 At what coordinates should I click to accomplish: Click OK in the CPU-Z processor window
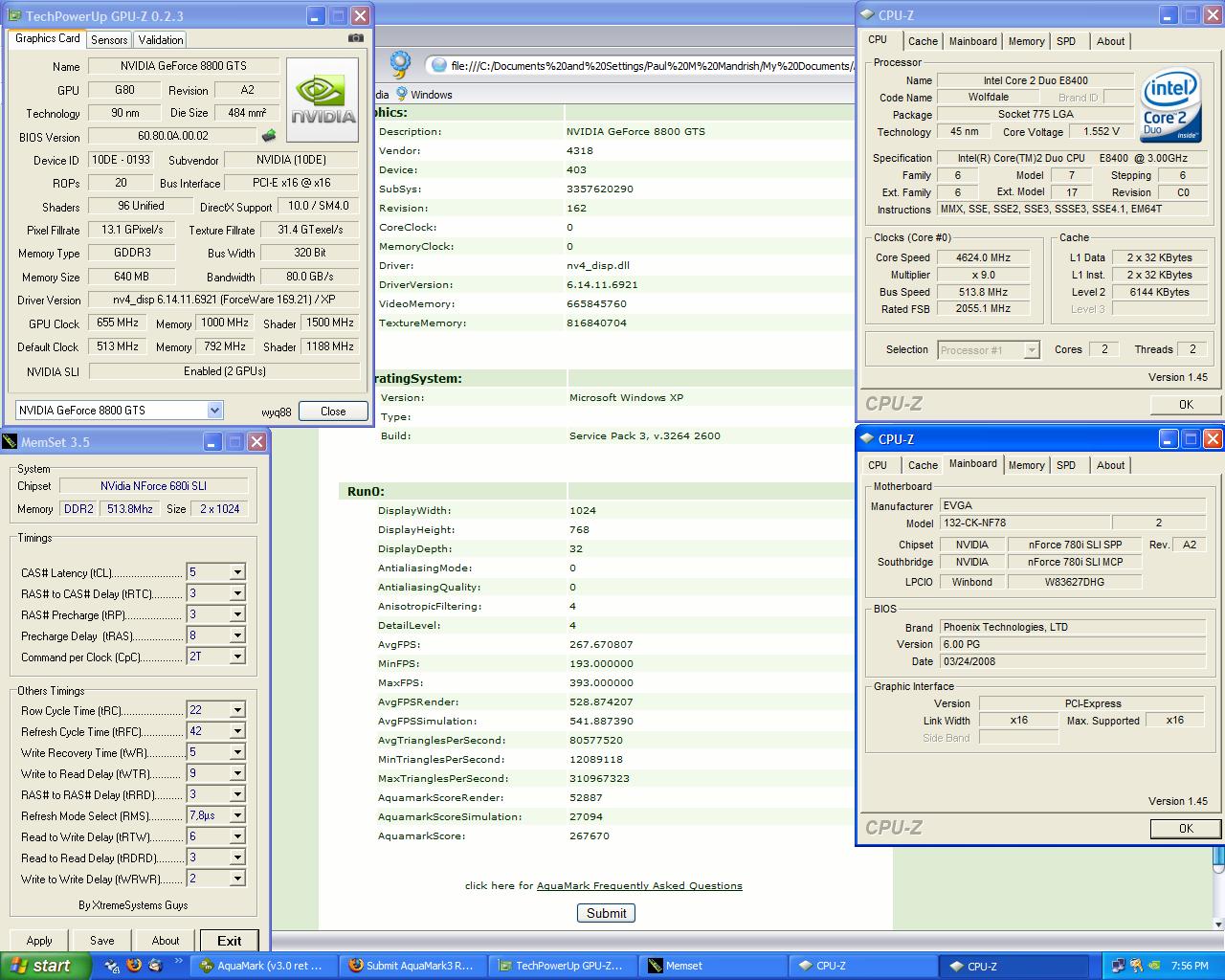coord(1186,404)
